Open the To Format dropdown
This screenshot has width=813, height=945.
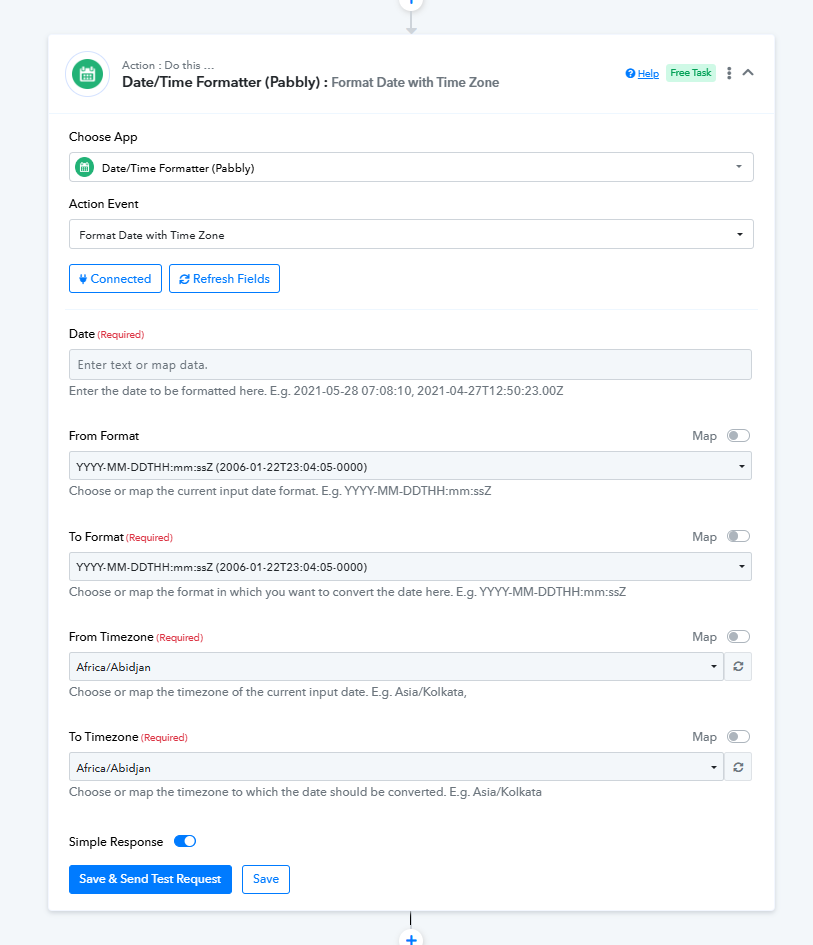(410, 567)
